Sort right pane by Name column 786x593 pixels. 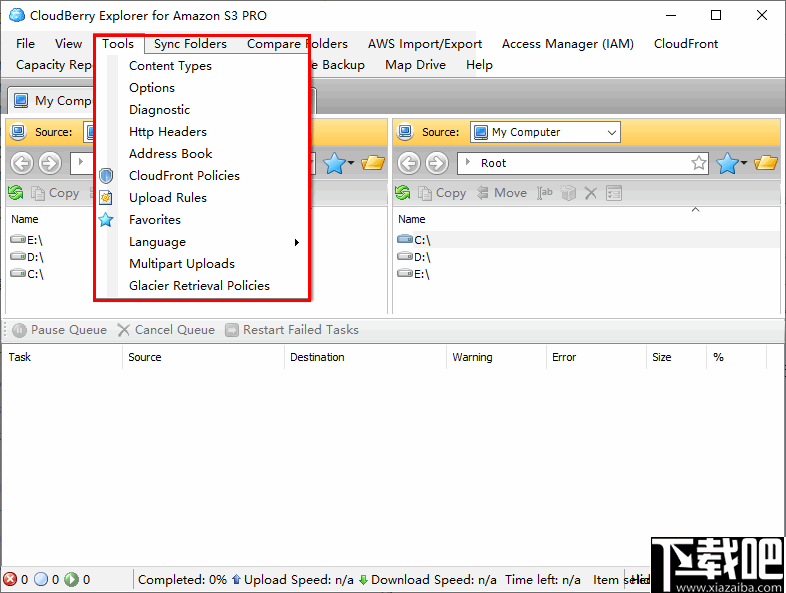(x=412, y=219)
